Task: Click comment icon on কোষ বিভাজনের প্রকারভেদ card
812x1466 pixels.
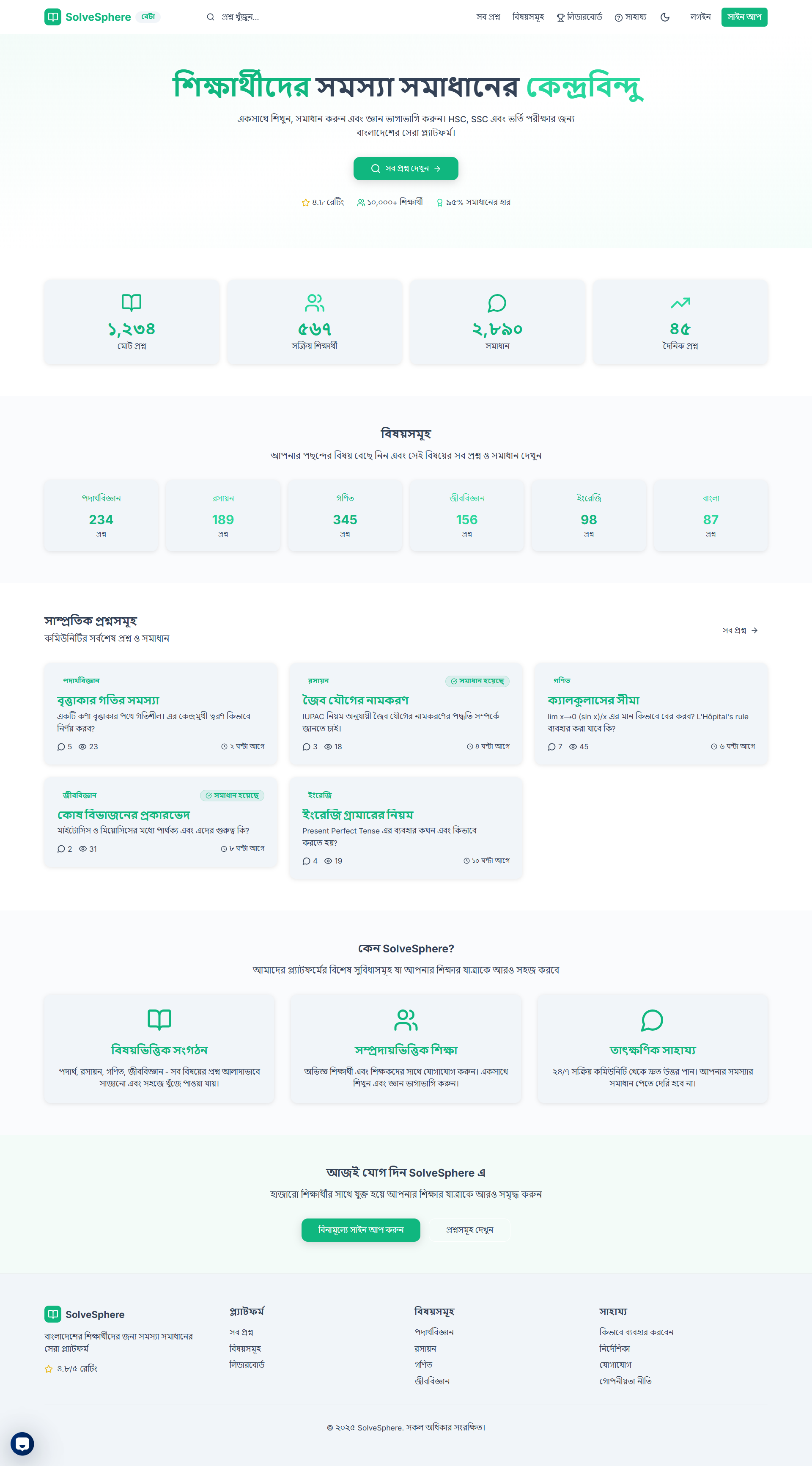Action: click(x=61, y=849)
